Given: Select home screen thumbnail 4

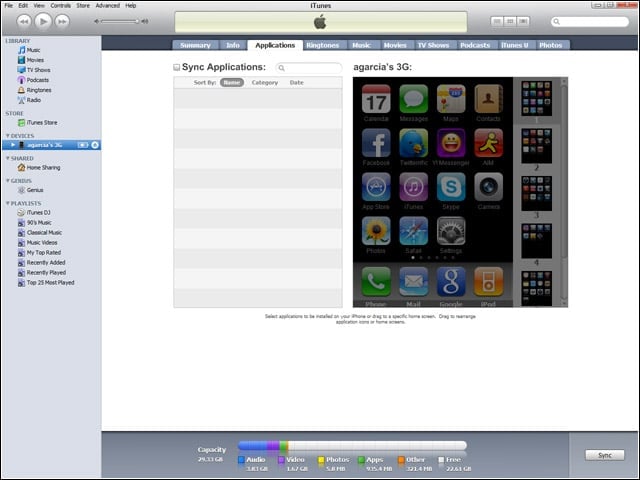Looking at the screenshot, I should click(x=536, y=240).
